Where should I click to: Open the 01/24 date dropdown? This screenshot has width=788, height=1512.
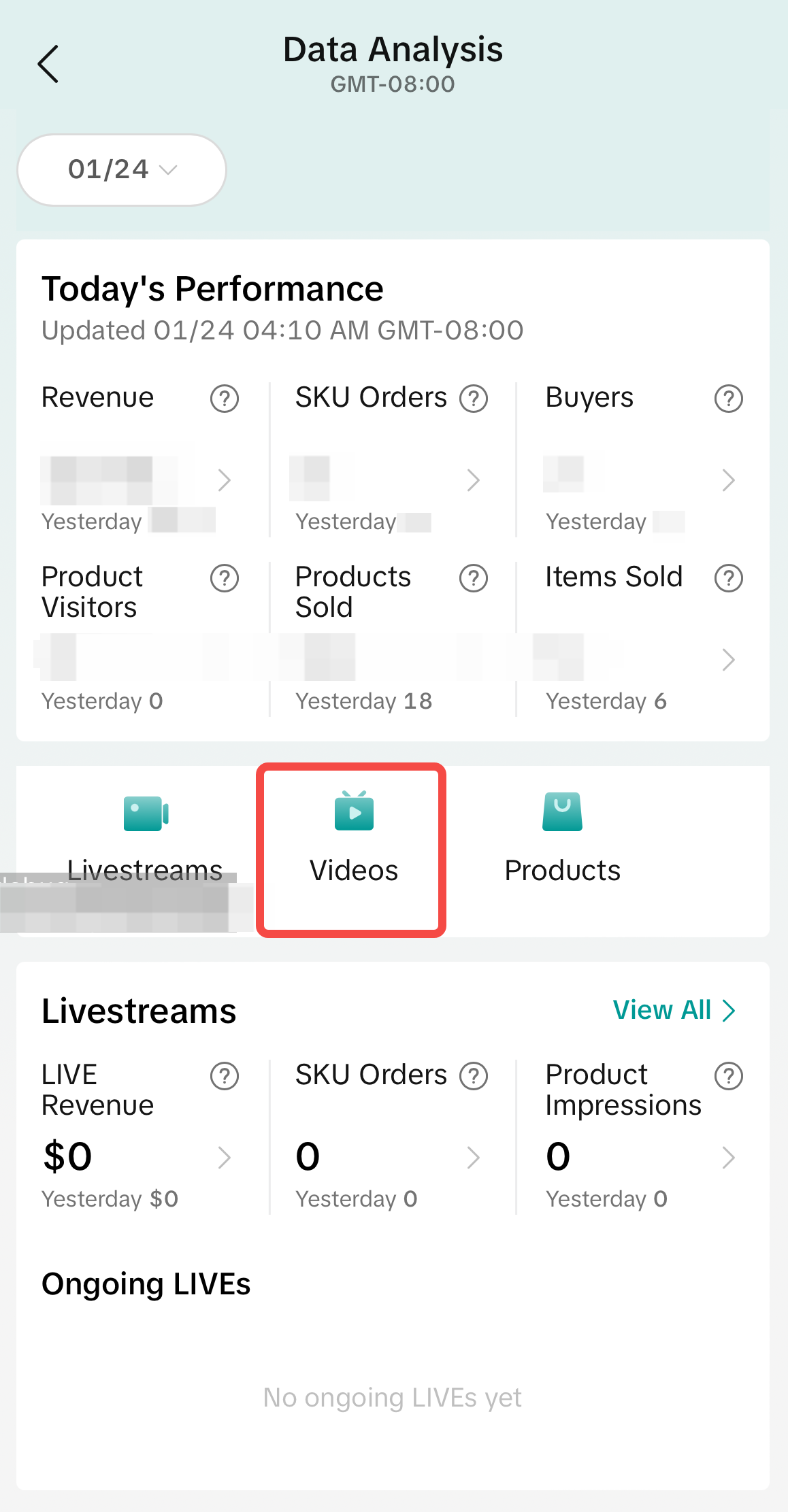click(x=122, y=170)
